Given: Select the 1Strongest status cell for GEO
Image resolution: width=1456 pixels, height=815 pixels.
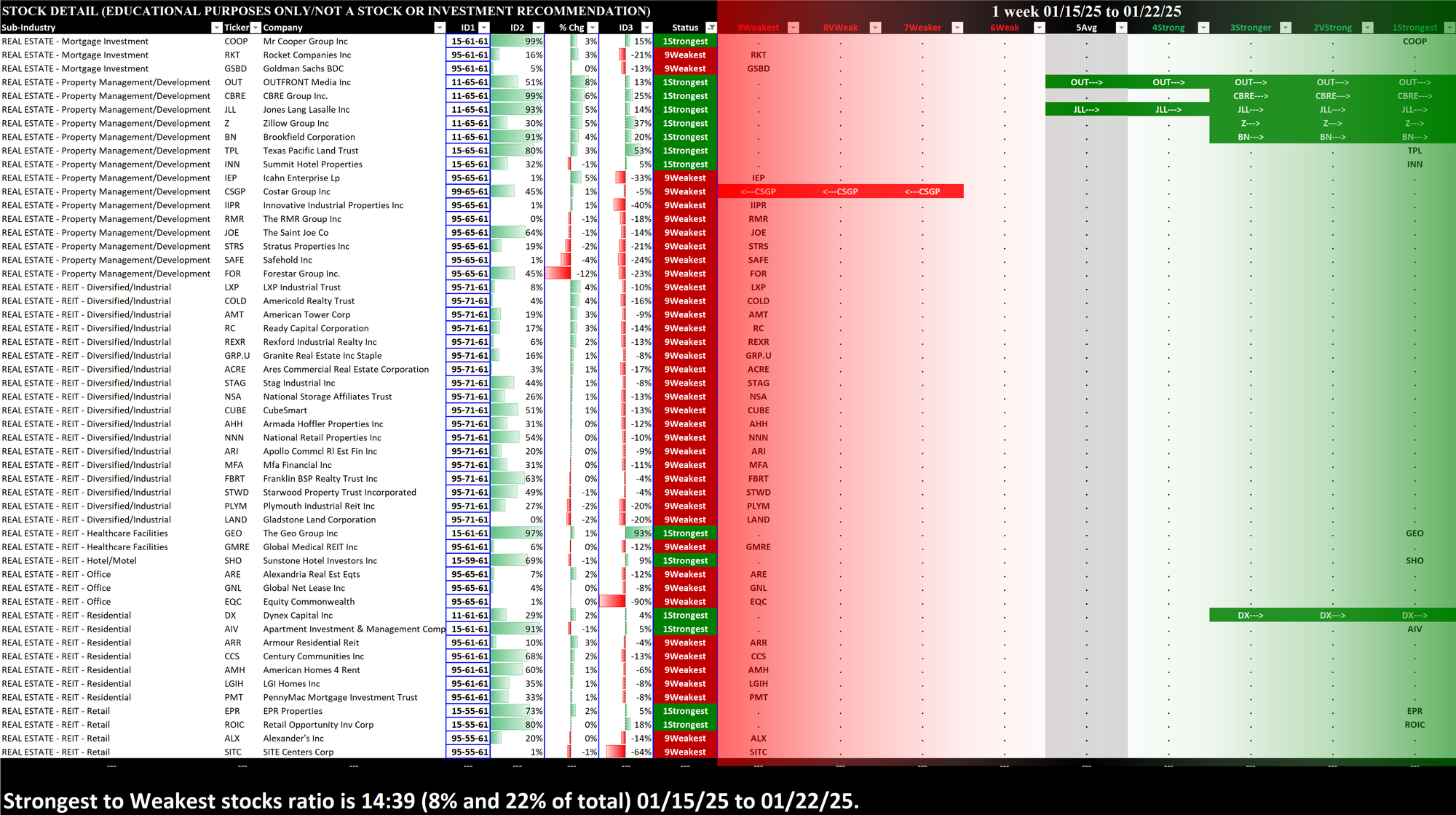Looking at the screenshot, I should tap(684, 533).
